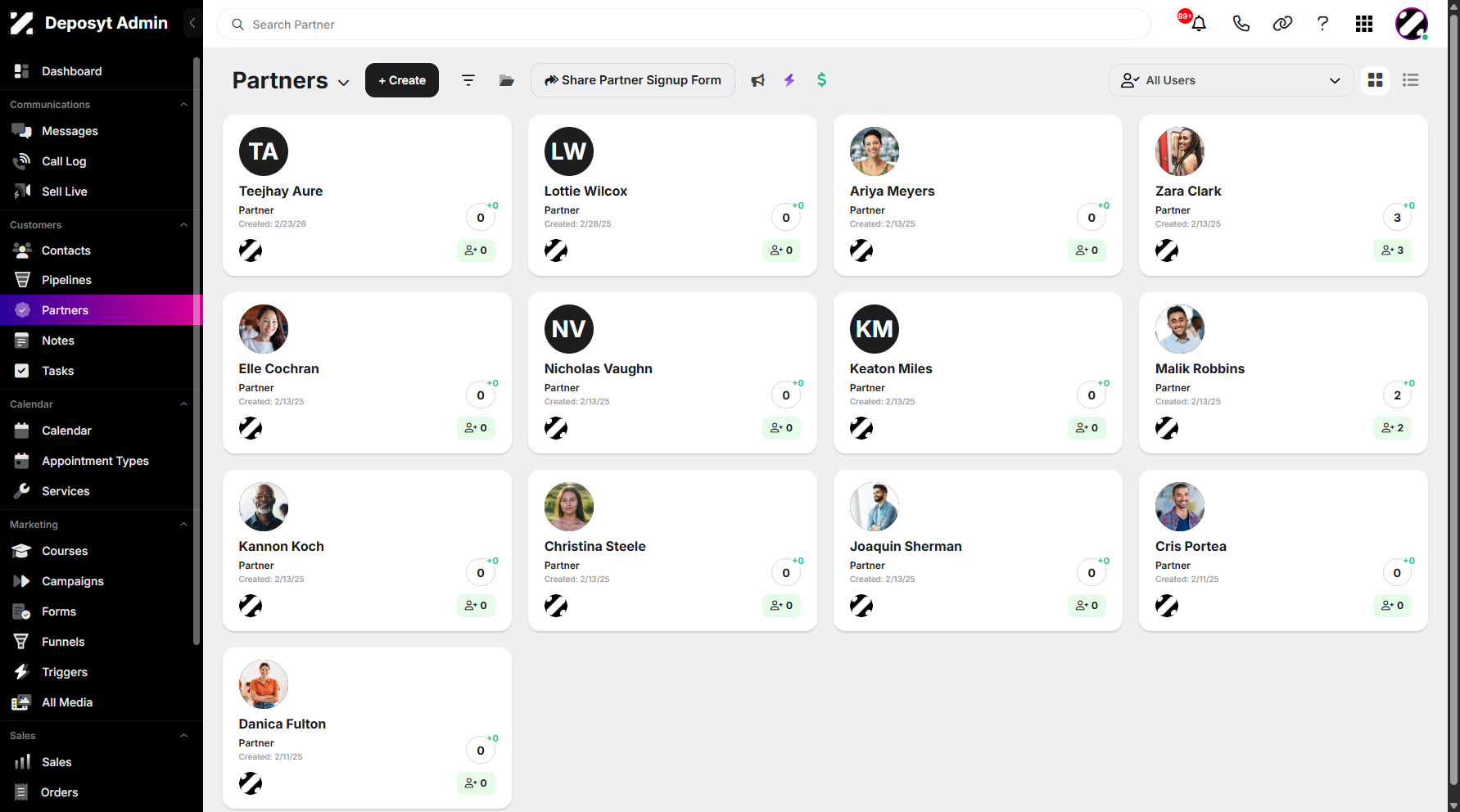Click the green dollar sign icon
Image resolution: width=1460 pixels, height=812 pixels.
point(821,80)
